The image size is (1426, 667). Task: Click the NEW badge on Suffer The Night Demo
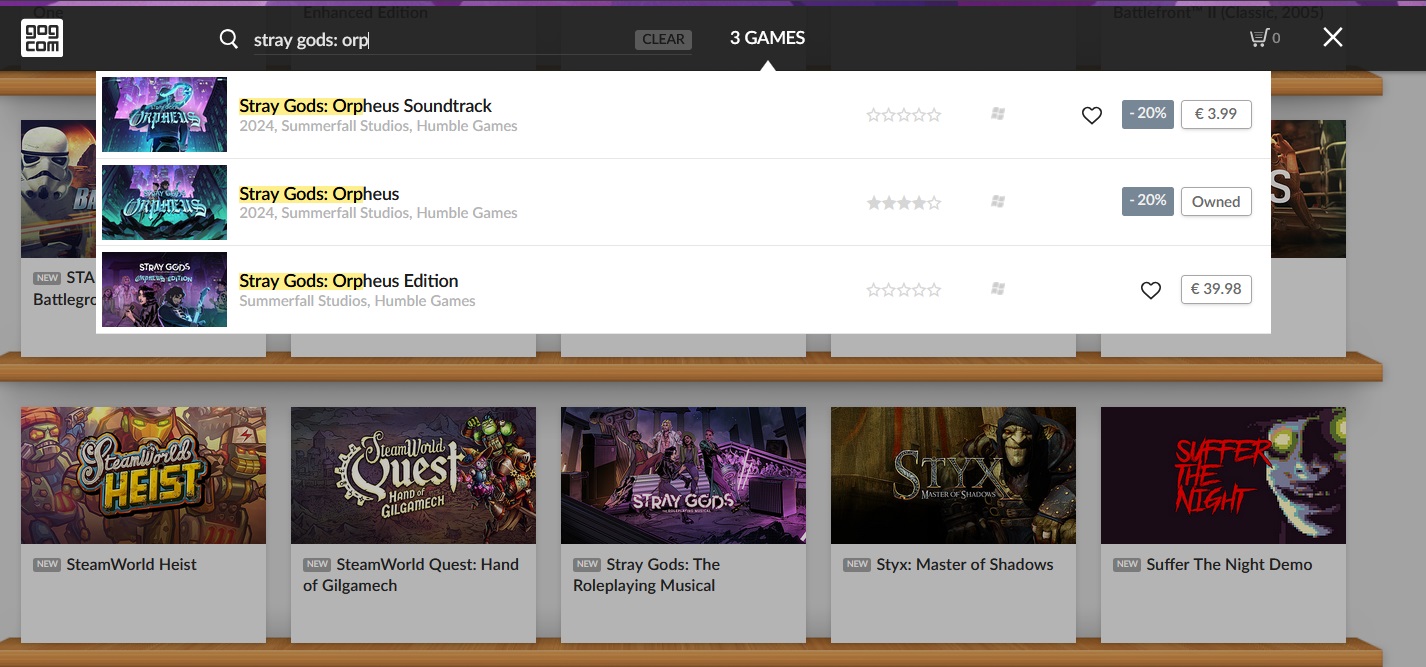1127,565
